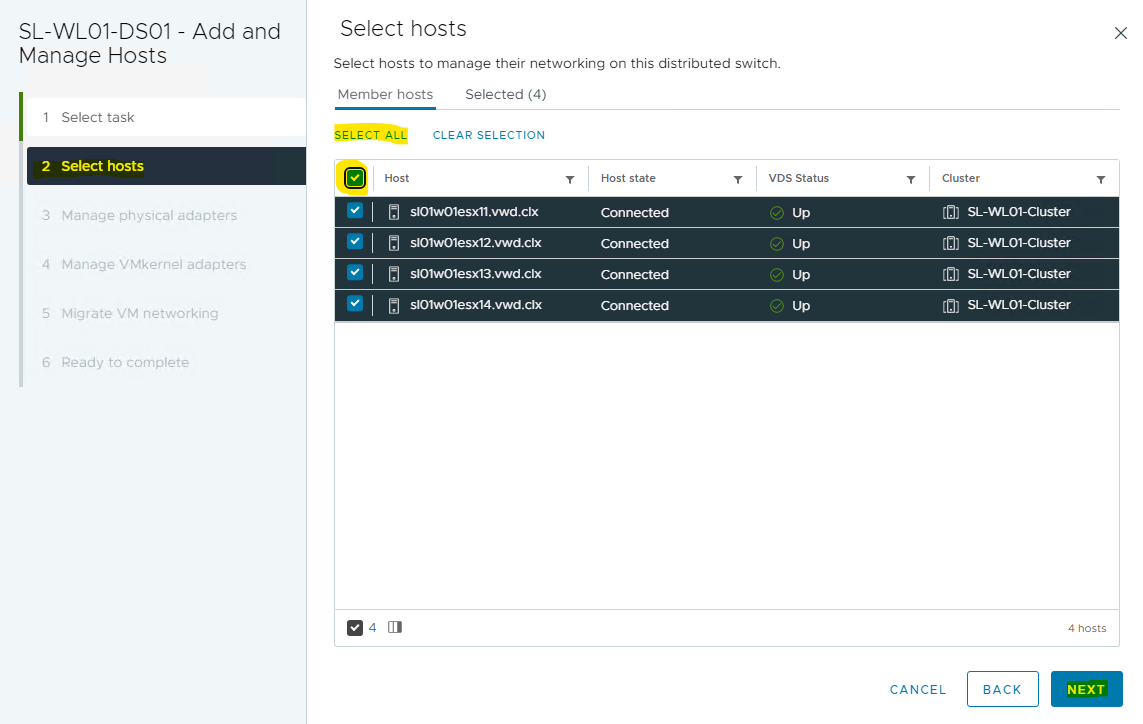Open the Cluster column filter
Viewport: 1143px width, 724px height.
(x=1101, y=180)
